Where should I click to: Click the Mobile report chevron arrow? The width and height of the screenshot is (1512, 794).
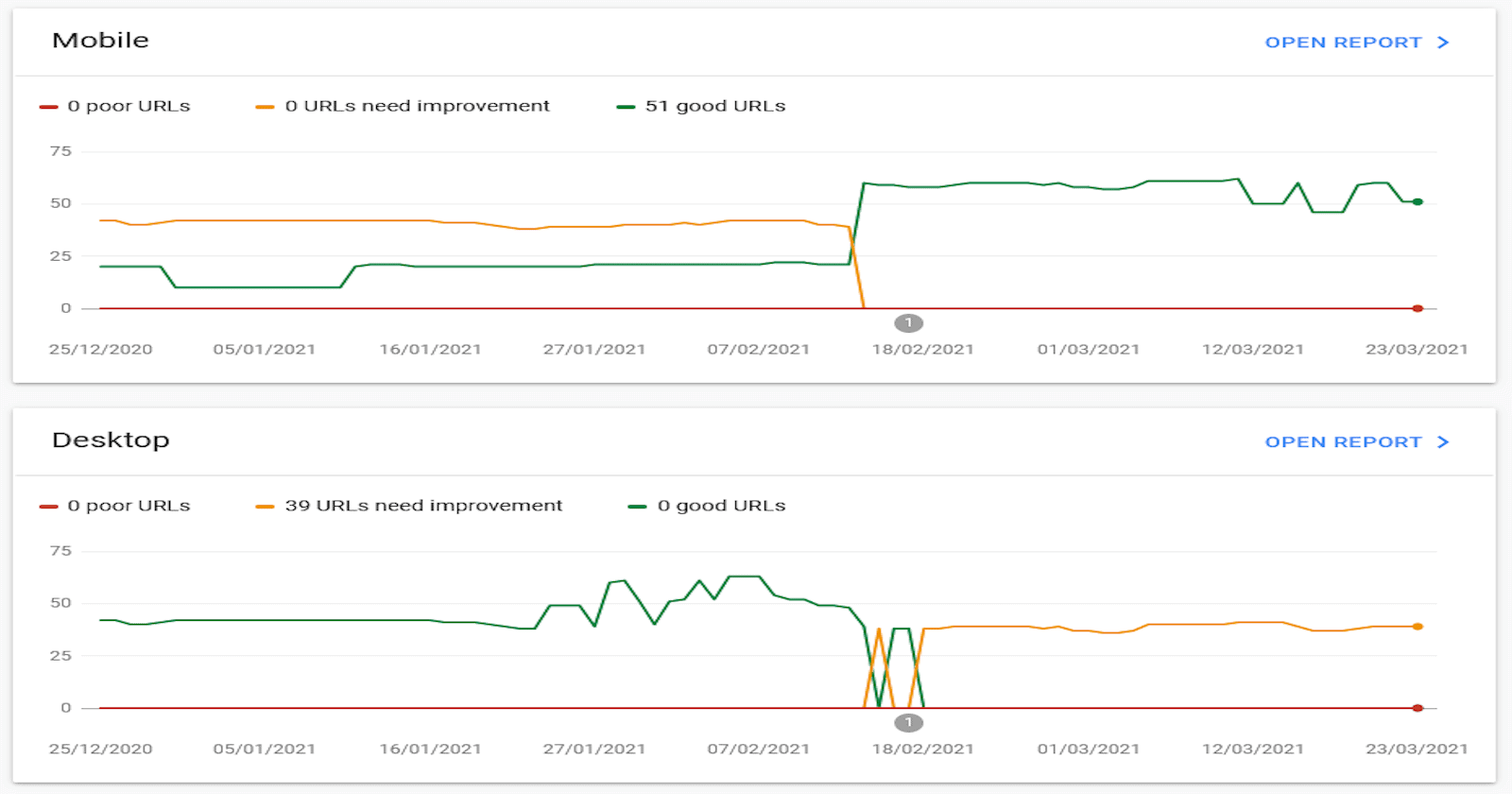[x=1443, y=43]
